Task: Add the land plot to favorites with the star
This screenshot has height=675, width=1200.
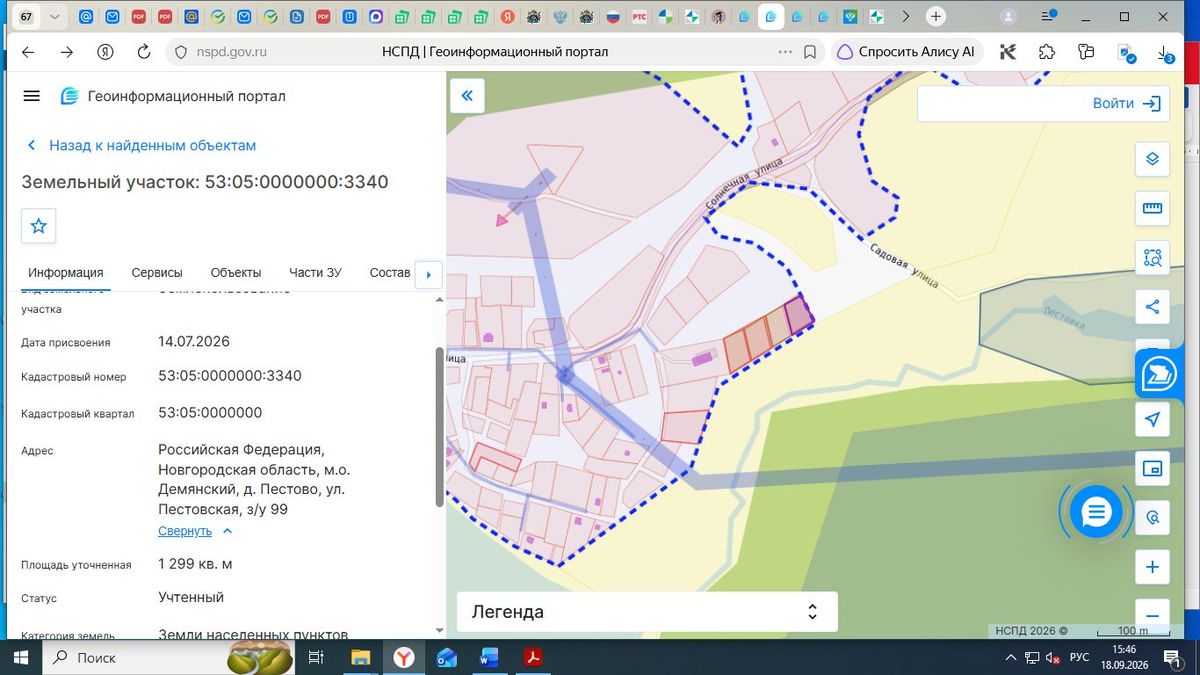Action: 39,226
